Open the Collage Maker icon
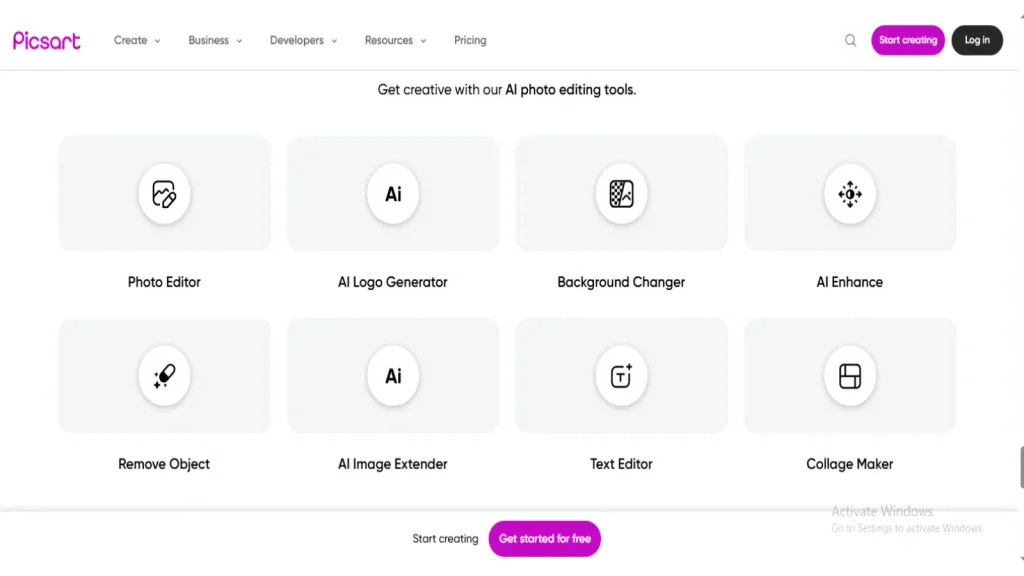1024x576 pixels. tap(850, 376)
